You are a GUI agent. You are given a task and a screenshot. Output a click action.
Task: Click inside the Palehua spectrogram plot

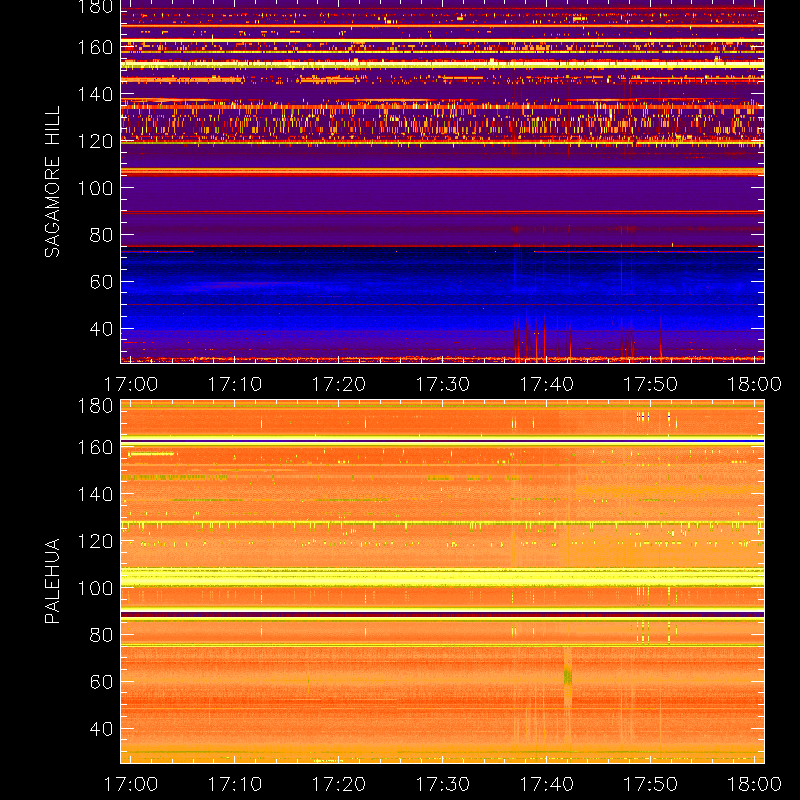(x=442, y=581)
